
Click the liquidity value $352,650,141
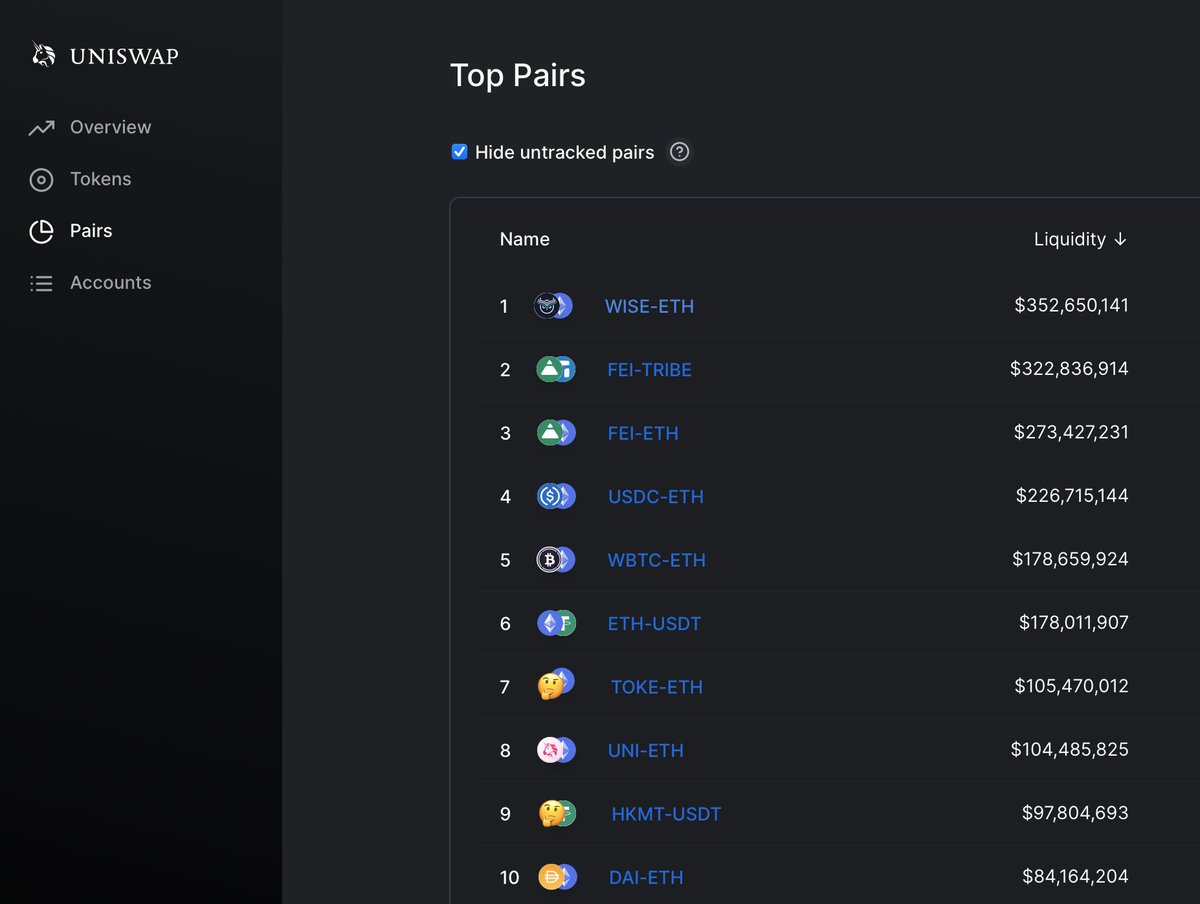point(1071,305)
